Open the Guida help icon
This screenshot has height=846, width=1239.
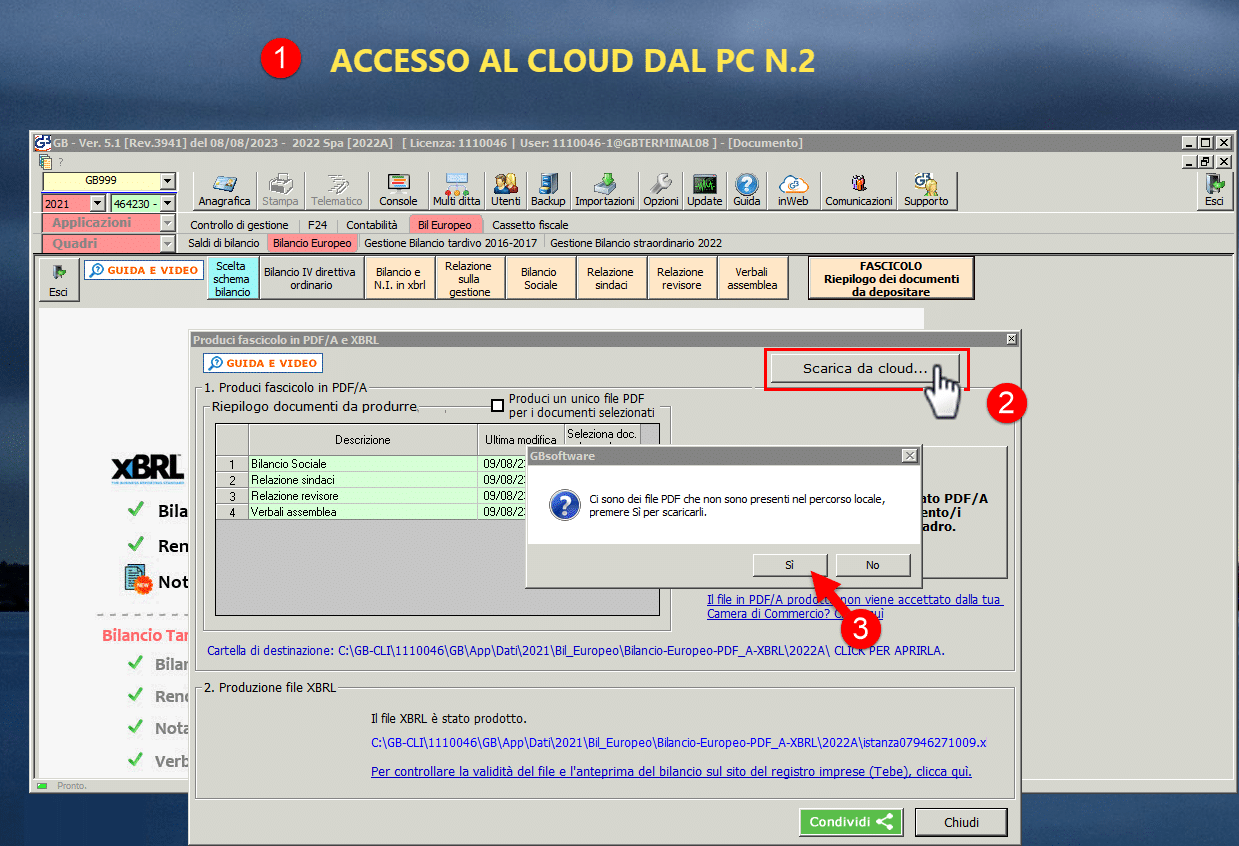pos(747,190)
